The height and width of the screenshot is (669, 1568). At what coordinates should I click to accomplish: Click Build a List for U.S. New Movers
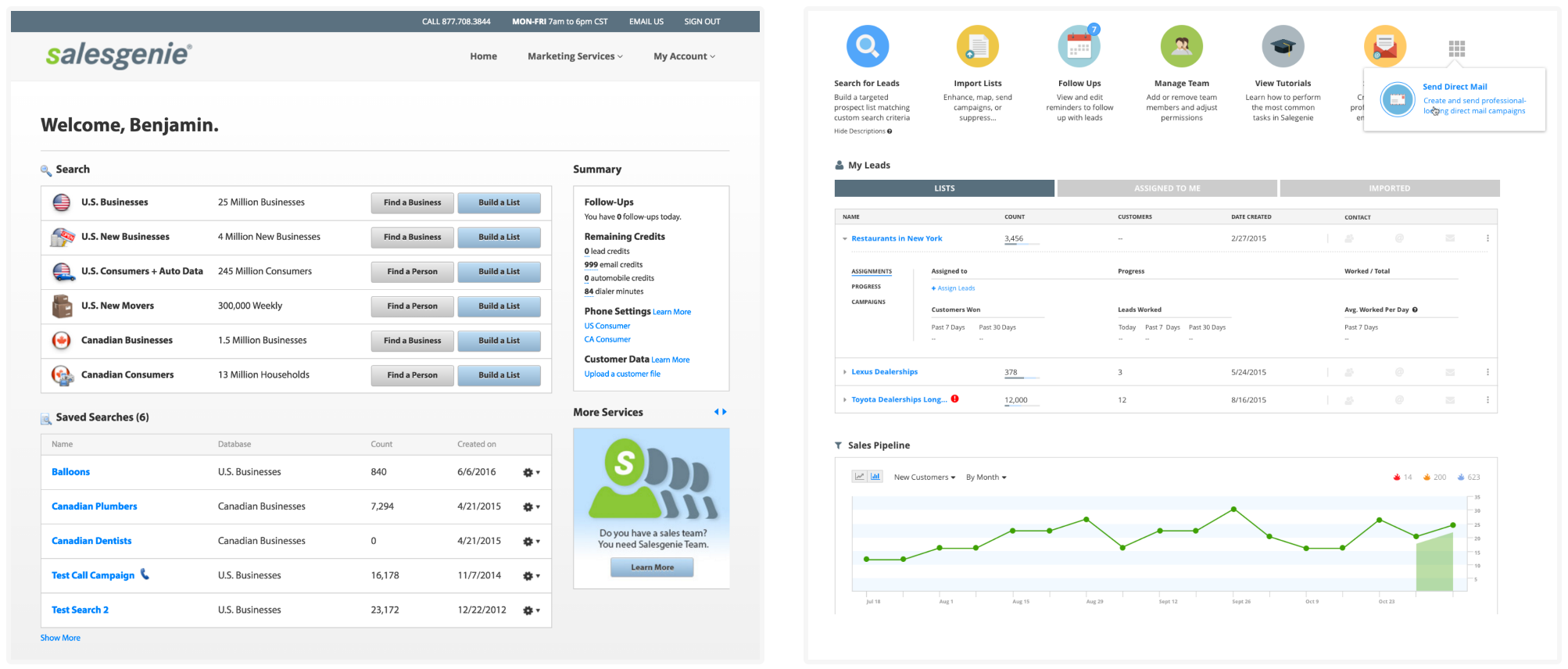tap(499, 306)
